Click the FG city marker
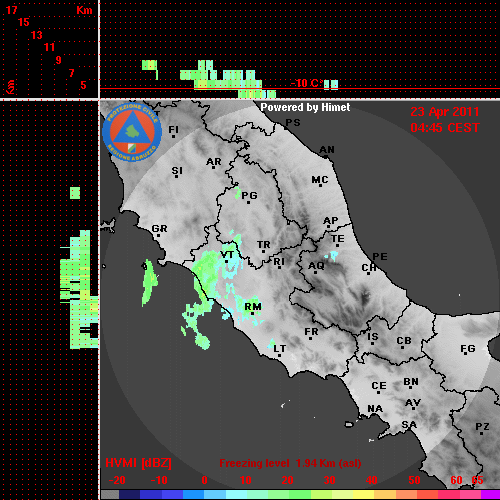Screen dimensions: 500x500 (466, 355)
